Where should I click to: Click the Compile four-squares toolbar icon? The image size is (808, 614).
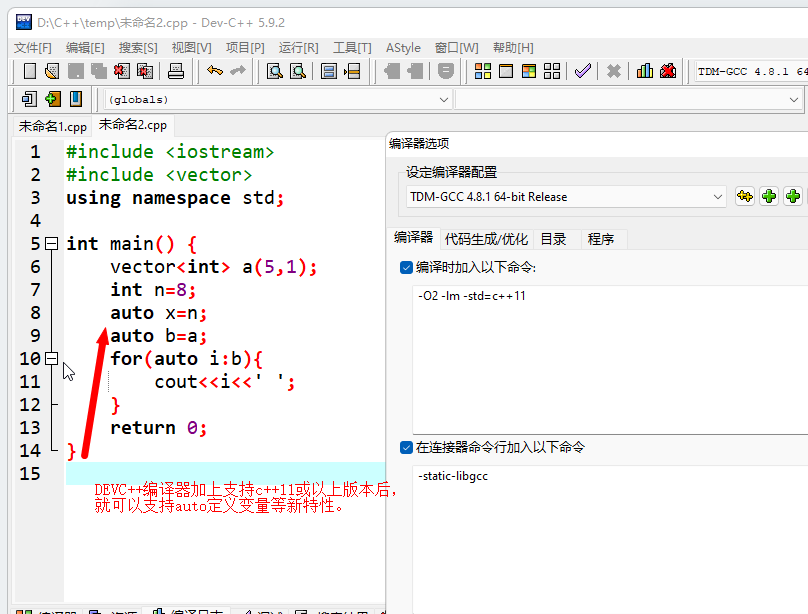point(483,71)
